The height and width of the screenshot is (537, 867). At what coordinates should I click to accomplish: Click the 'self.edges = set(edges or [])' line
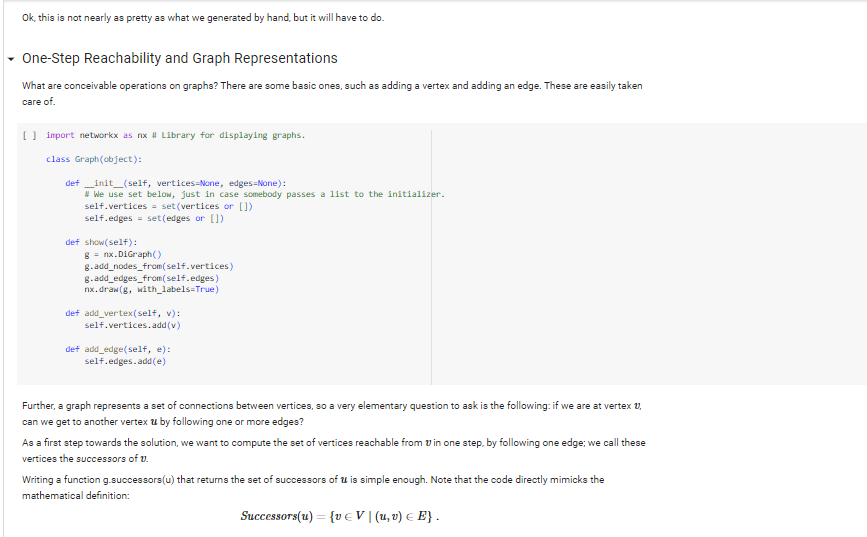(x=154, y=218)
